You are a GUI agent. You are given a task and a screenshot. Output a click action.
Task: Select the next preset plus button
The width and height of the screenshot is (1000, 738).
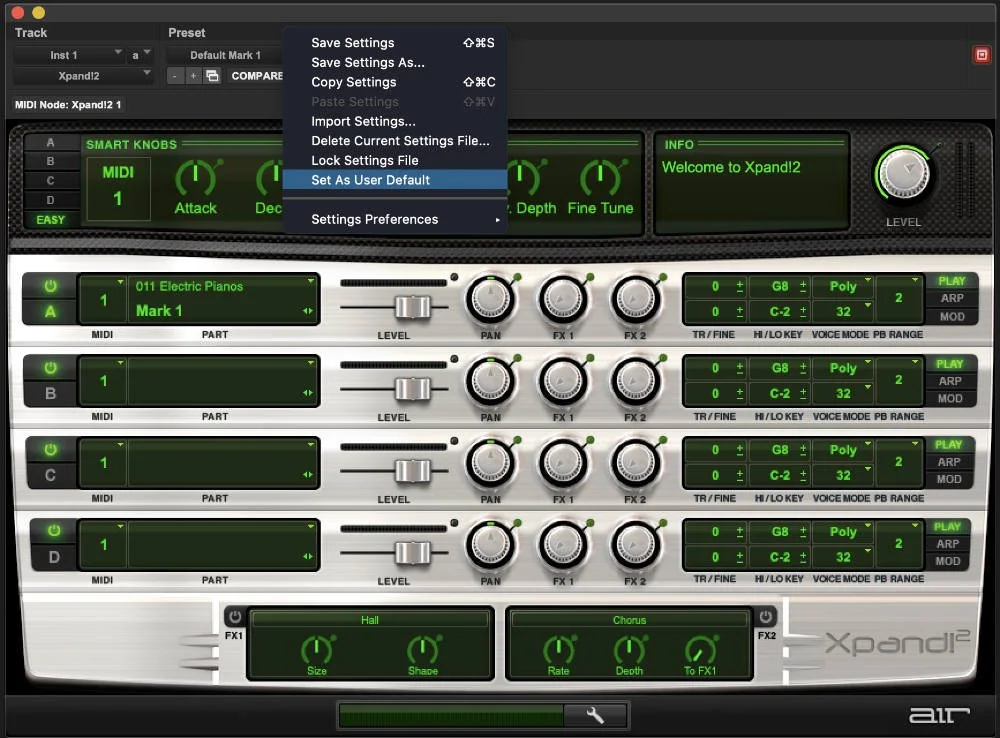coord(193,76)
